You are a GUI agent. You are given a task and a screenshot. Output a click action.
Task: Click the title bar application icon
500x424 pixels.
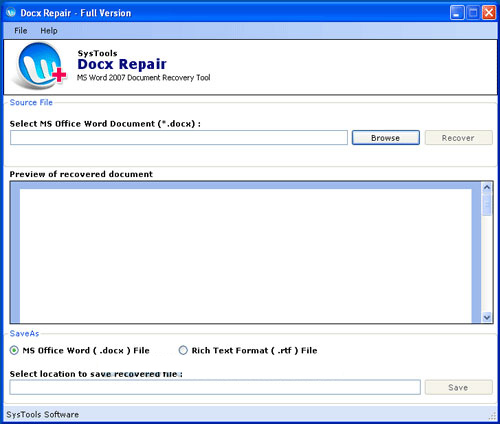point(11,13)
